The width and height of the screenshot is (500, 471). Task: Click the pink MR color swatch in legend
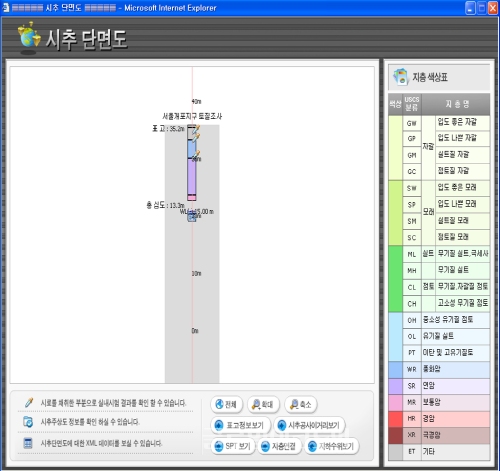[x=395, y=402]
